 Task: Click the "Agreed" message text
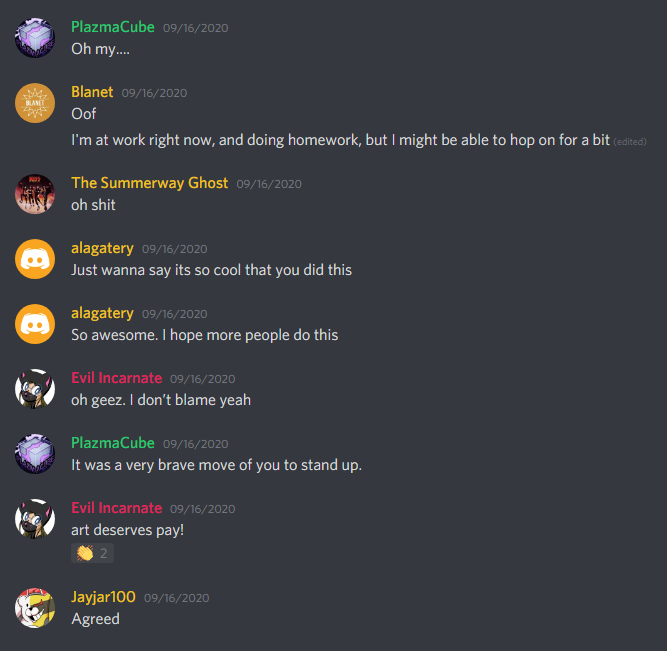[95, 619]
